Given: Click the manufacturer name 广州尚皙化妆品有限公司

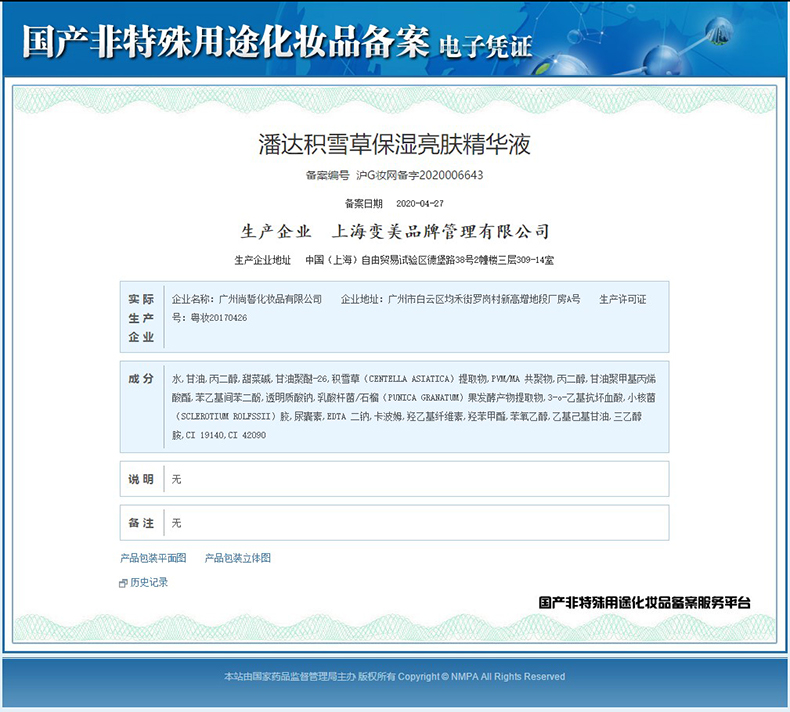Looking at the screenshot, I should click(270, 299).
